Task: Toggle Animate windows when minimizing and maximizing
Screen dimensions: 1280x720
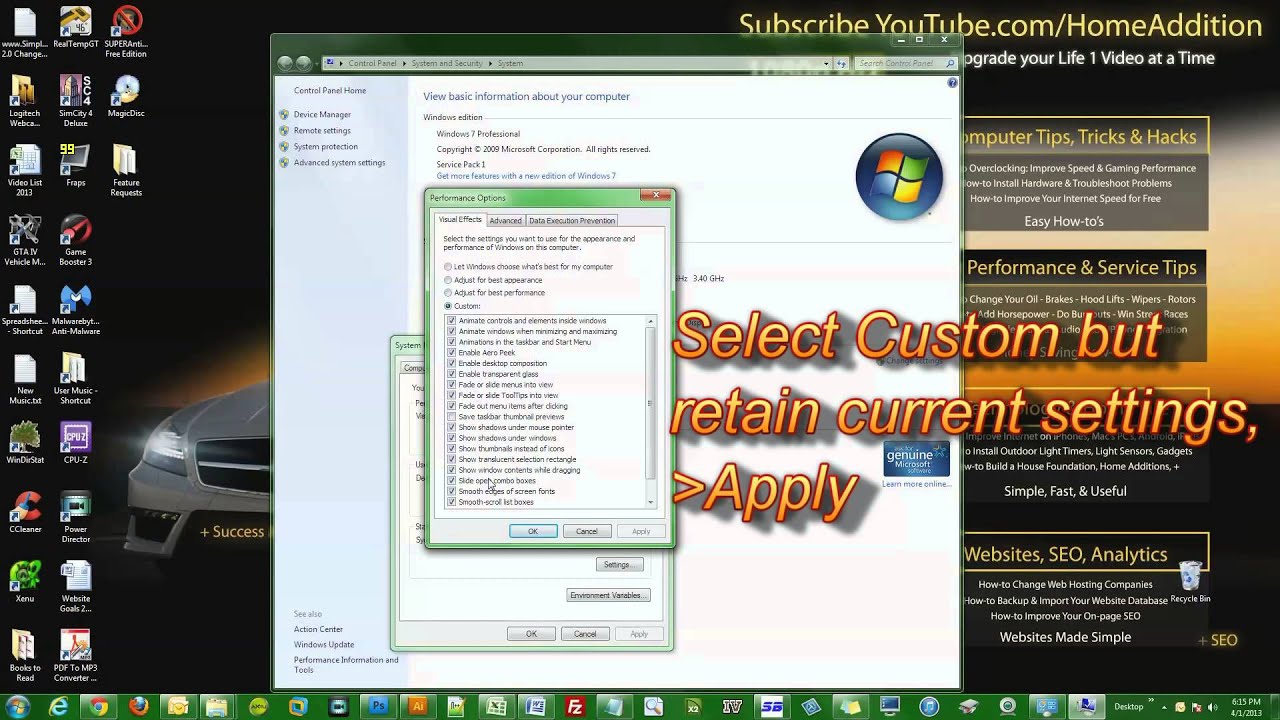Action: click(451, 331)
